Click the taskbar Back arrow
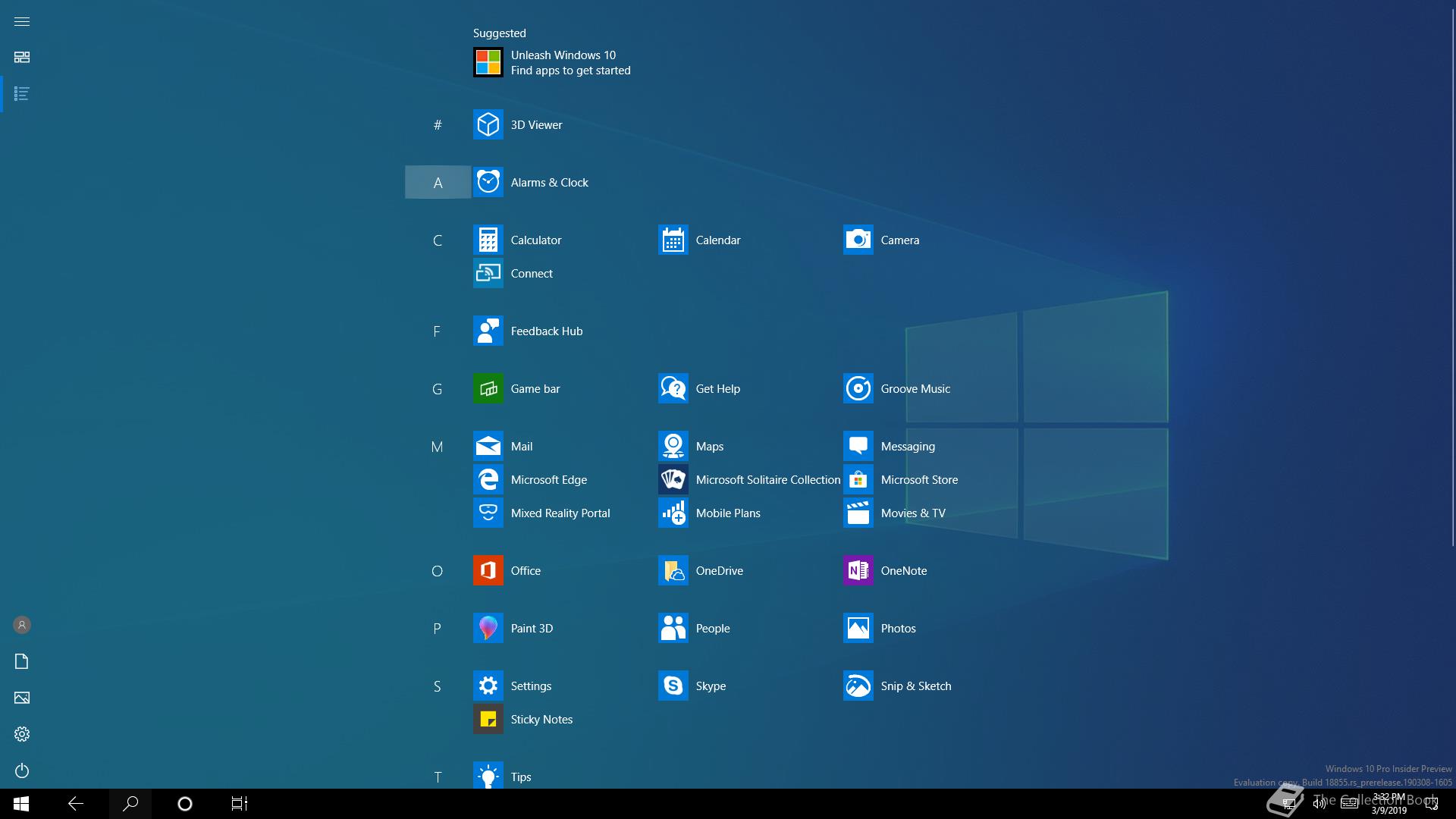 tap(76, 804)
